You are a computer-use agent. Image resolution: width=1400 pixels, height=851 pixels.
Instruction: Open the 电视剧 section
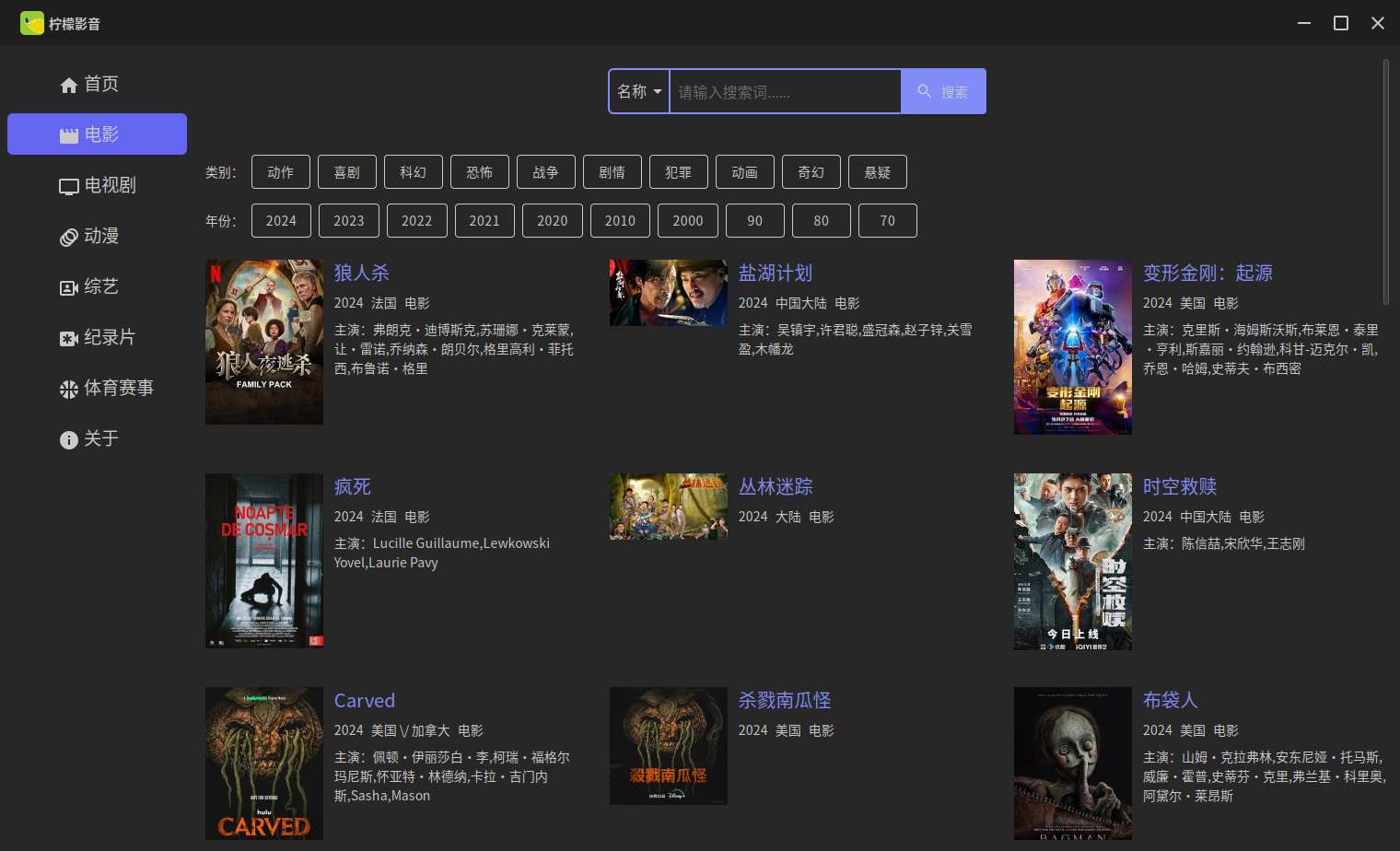pos(97,185)
